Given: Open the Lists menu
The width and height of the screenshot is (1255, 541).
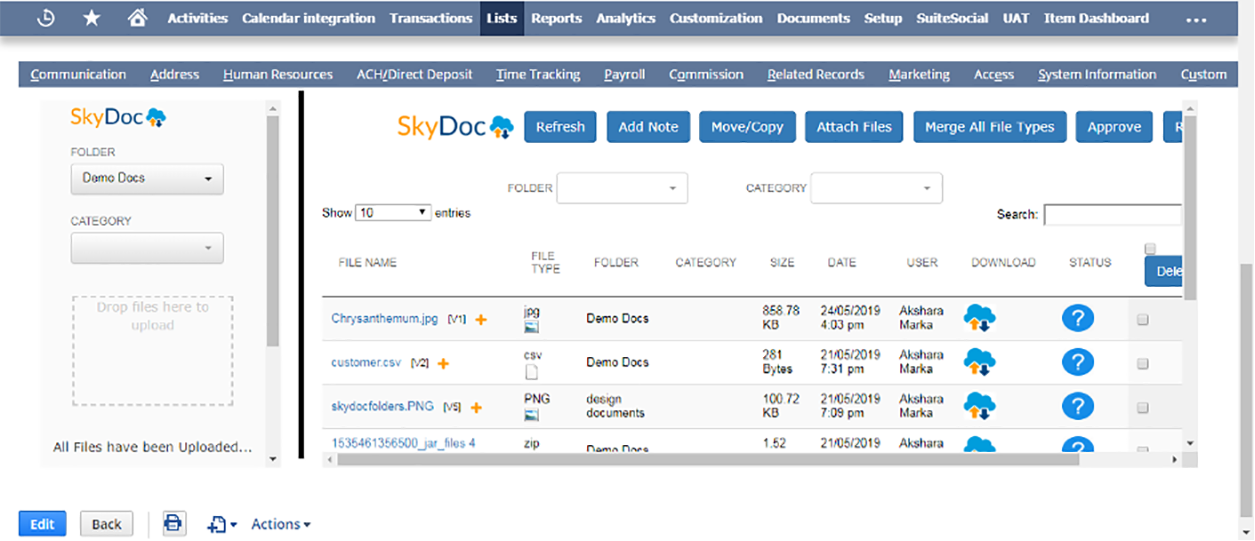Looking at the screenshot, I should [x=501, y=18].
